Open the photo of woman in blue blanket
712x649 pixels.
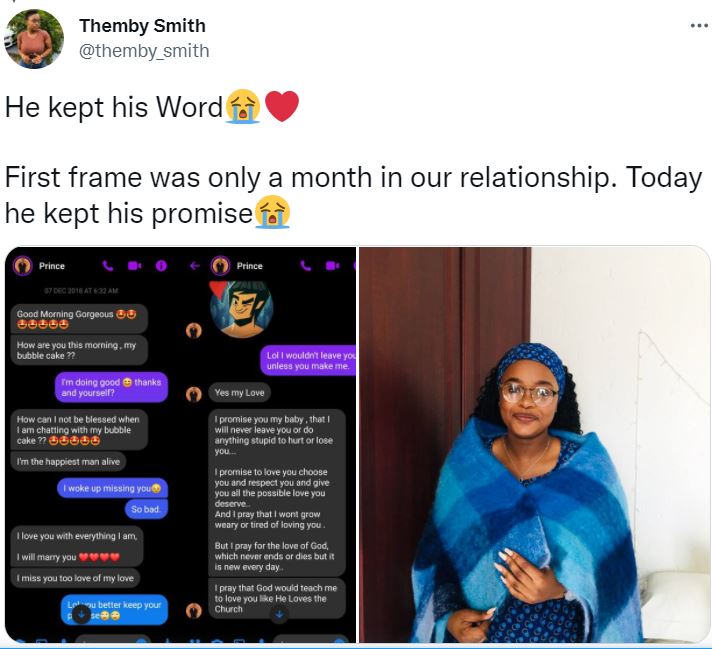[x=534, y=445]
